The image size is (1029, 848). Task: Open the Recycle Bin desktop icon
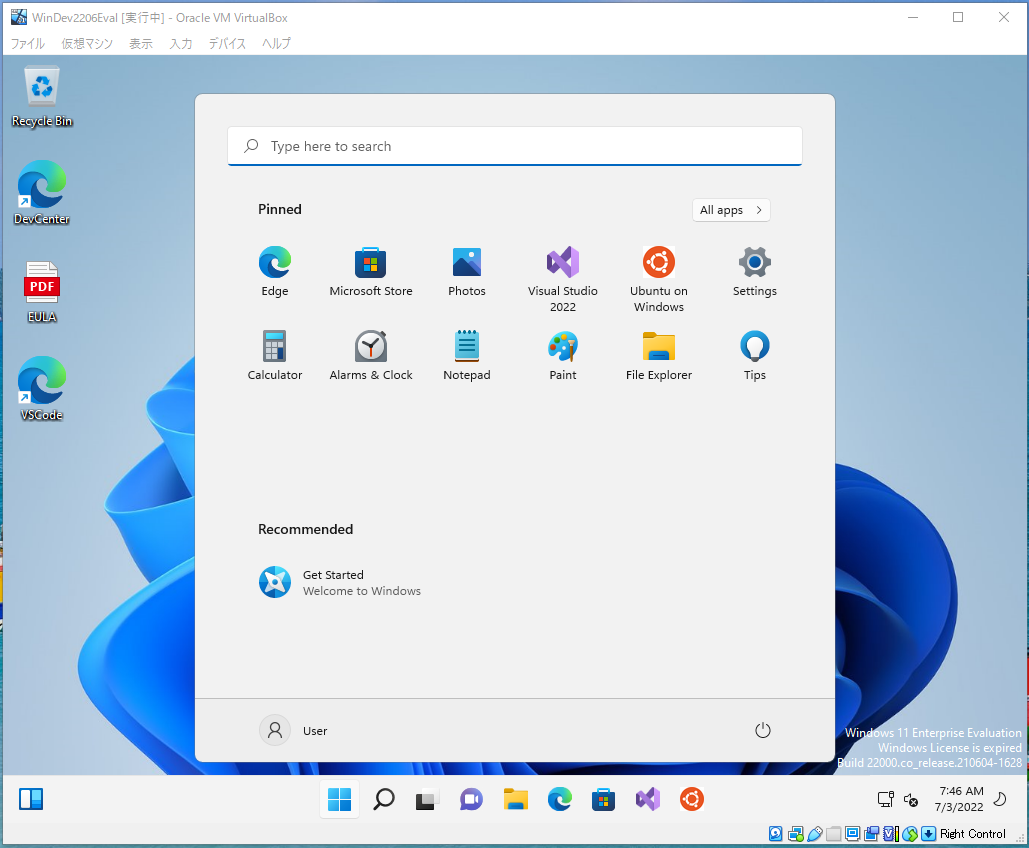41,96
